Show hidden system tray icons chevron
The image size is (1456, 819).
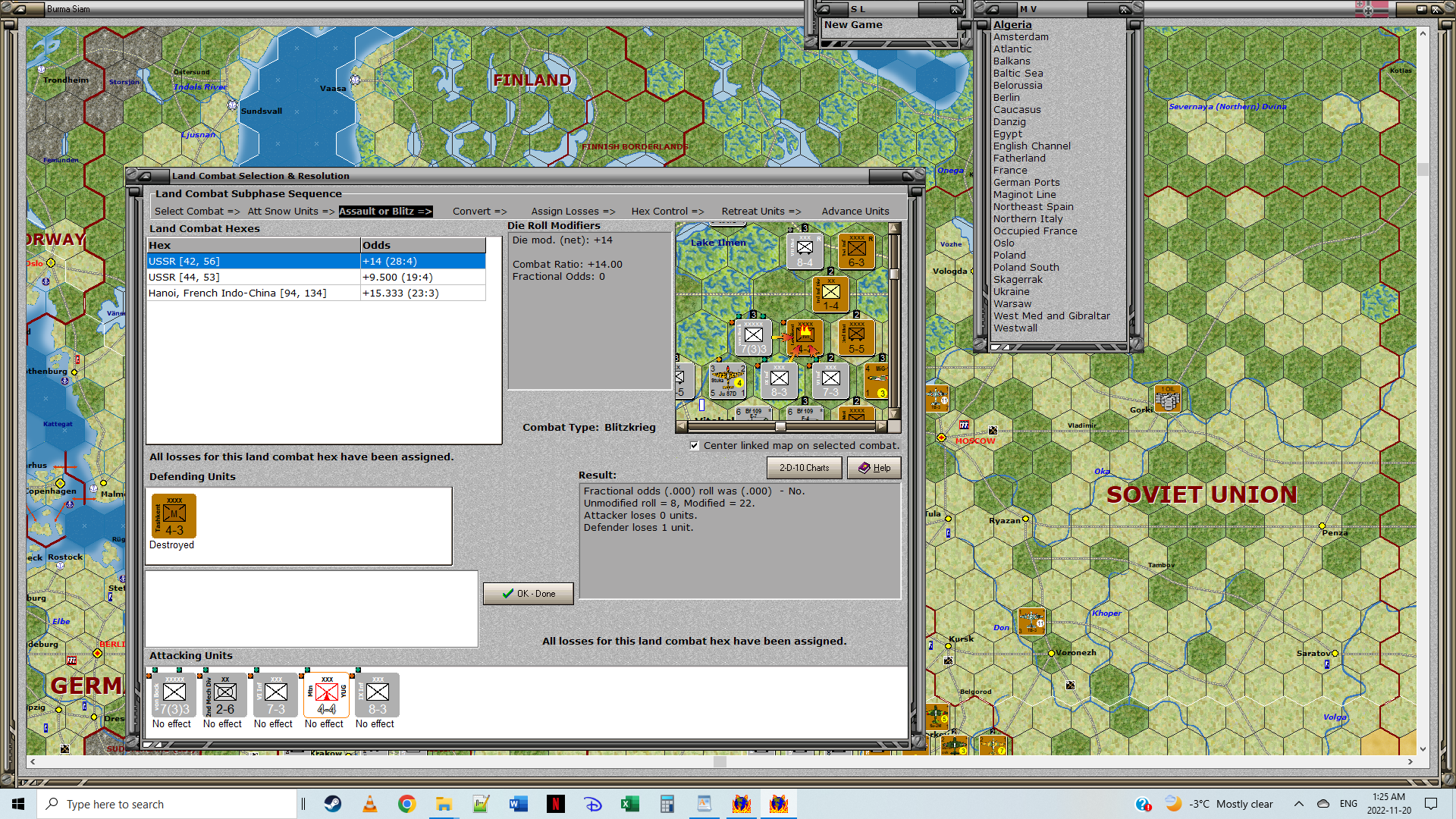tap(1298, 804)
